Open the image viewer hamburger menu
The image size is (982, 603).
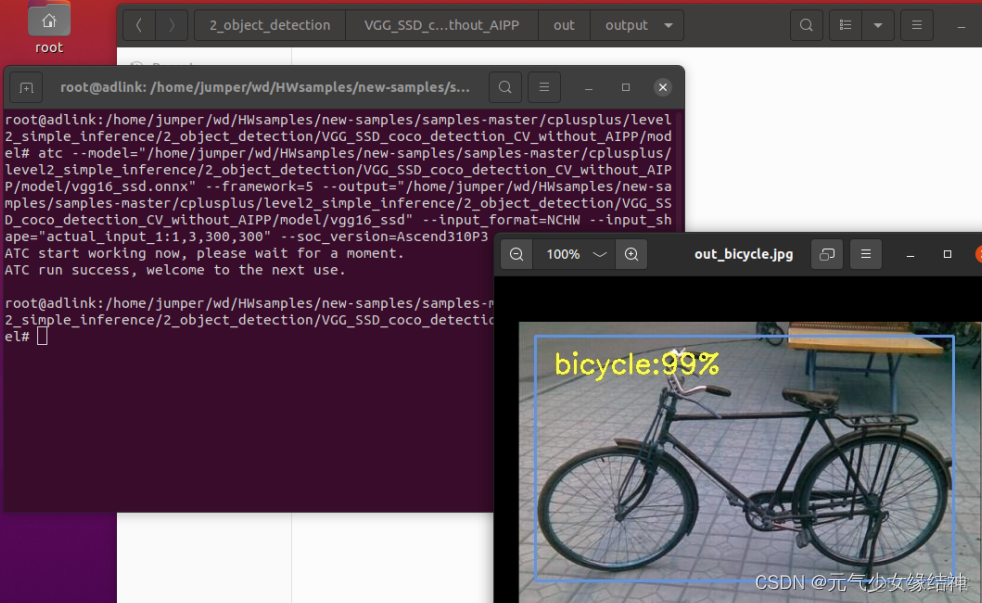pos(866,254)
